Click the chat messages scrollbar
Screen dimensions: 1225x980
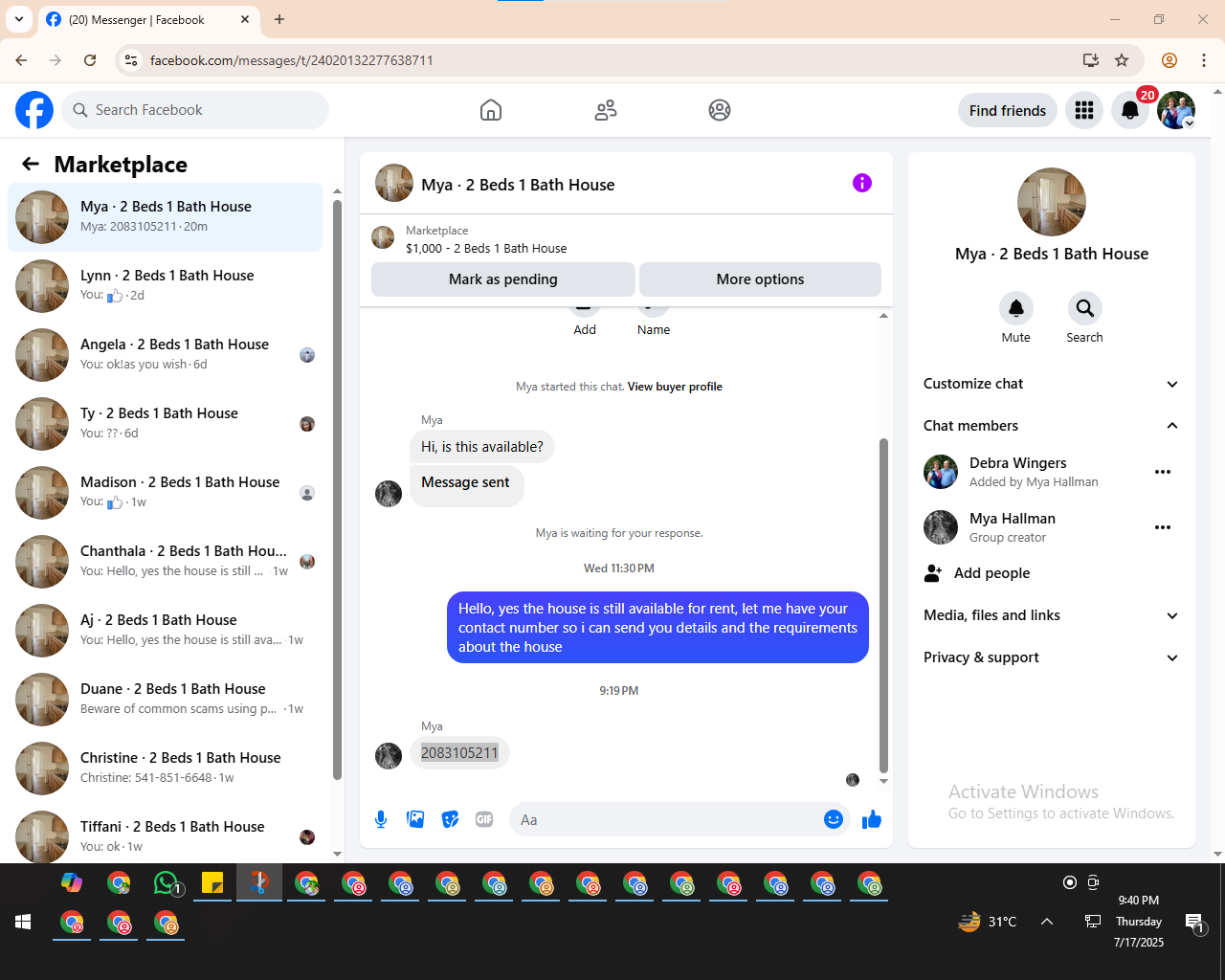point(883,605)
